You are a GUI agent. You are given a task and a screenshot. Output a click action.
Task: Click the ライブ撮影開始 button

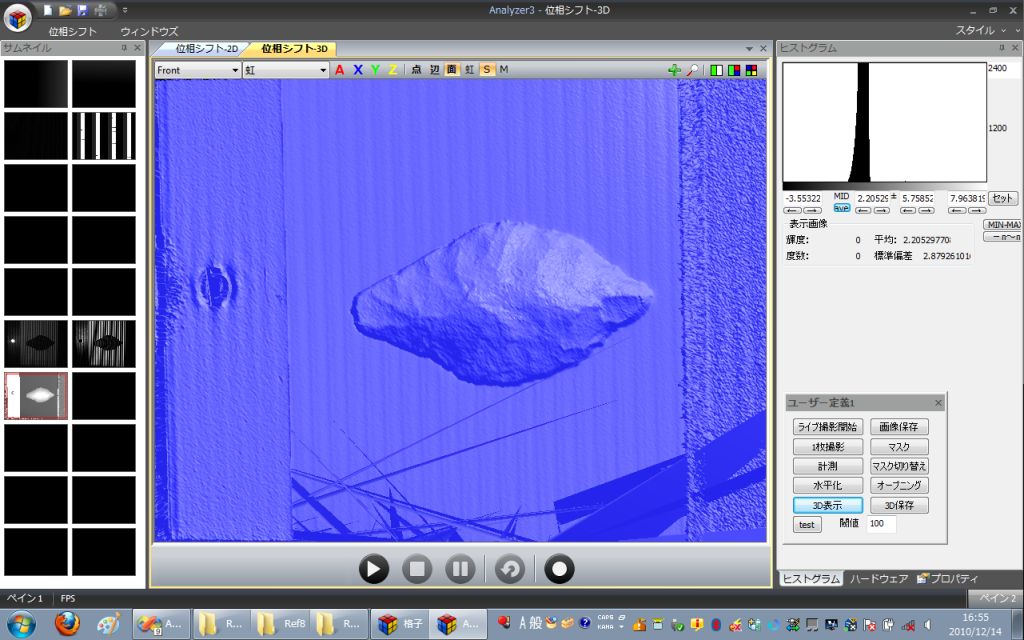point(828,427)
